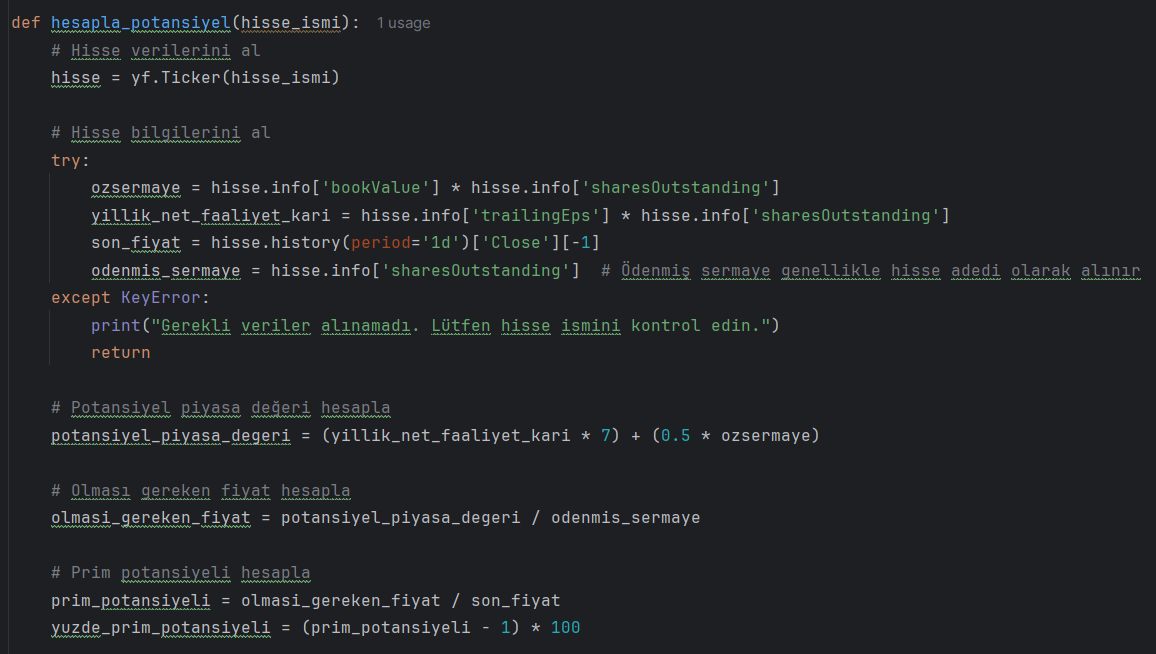Click the '# Potansiyel piyasa değeri hesapla' comment
This screenshot has height=654, width=1156.
pyautogui.click(x=220, y=408)
